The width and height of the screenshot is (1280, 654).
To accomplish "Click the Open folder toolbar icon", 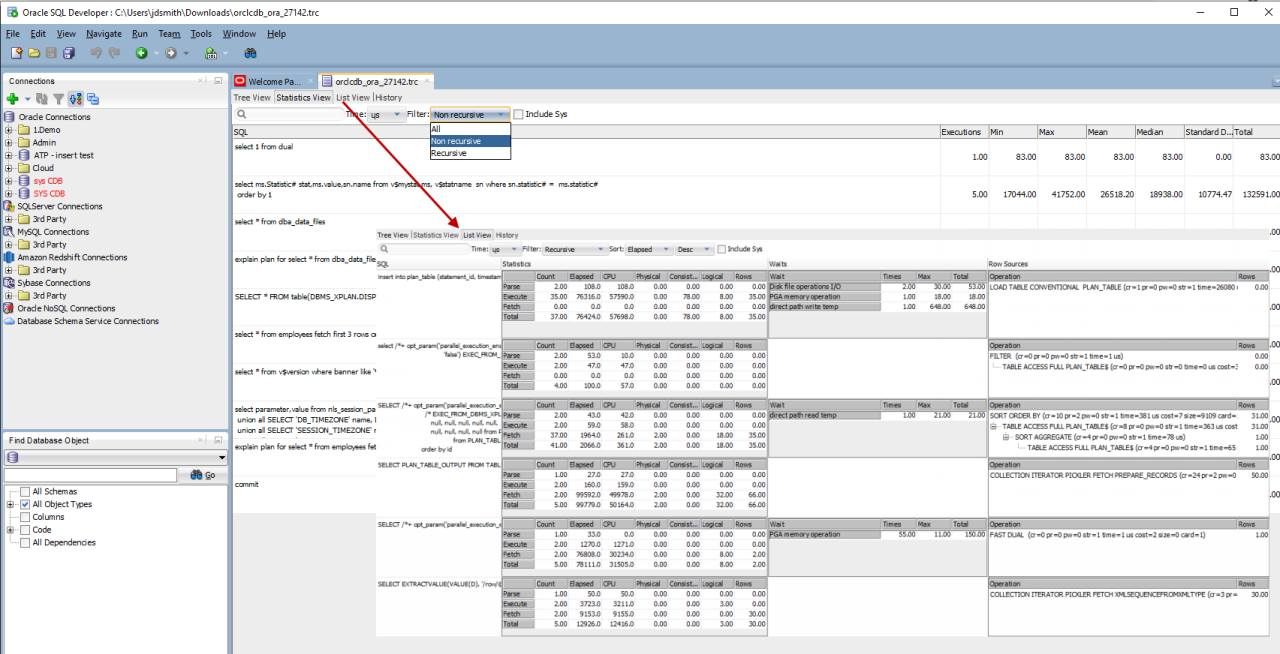I will [35, 53].
